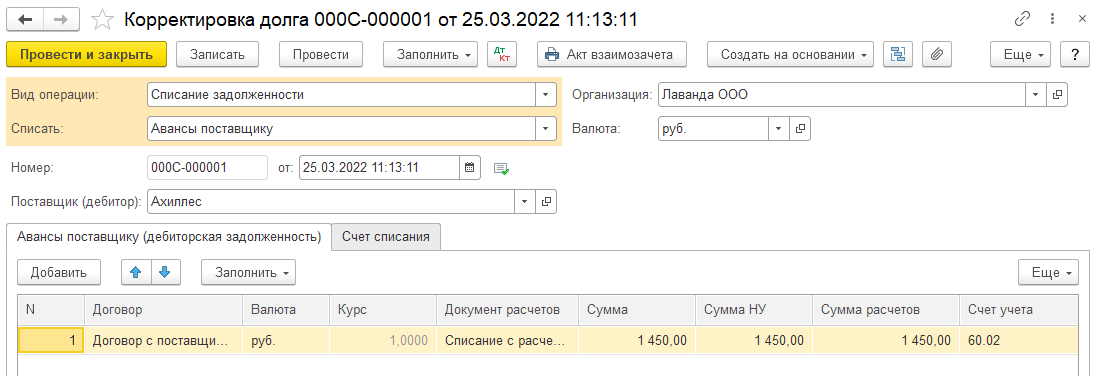This screenshot has width=1095, height=376.
Task: Select Авансы поставщику (дебиторская задолженность) tab
Action: 168,237
